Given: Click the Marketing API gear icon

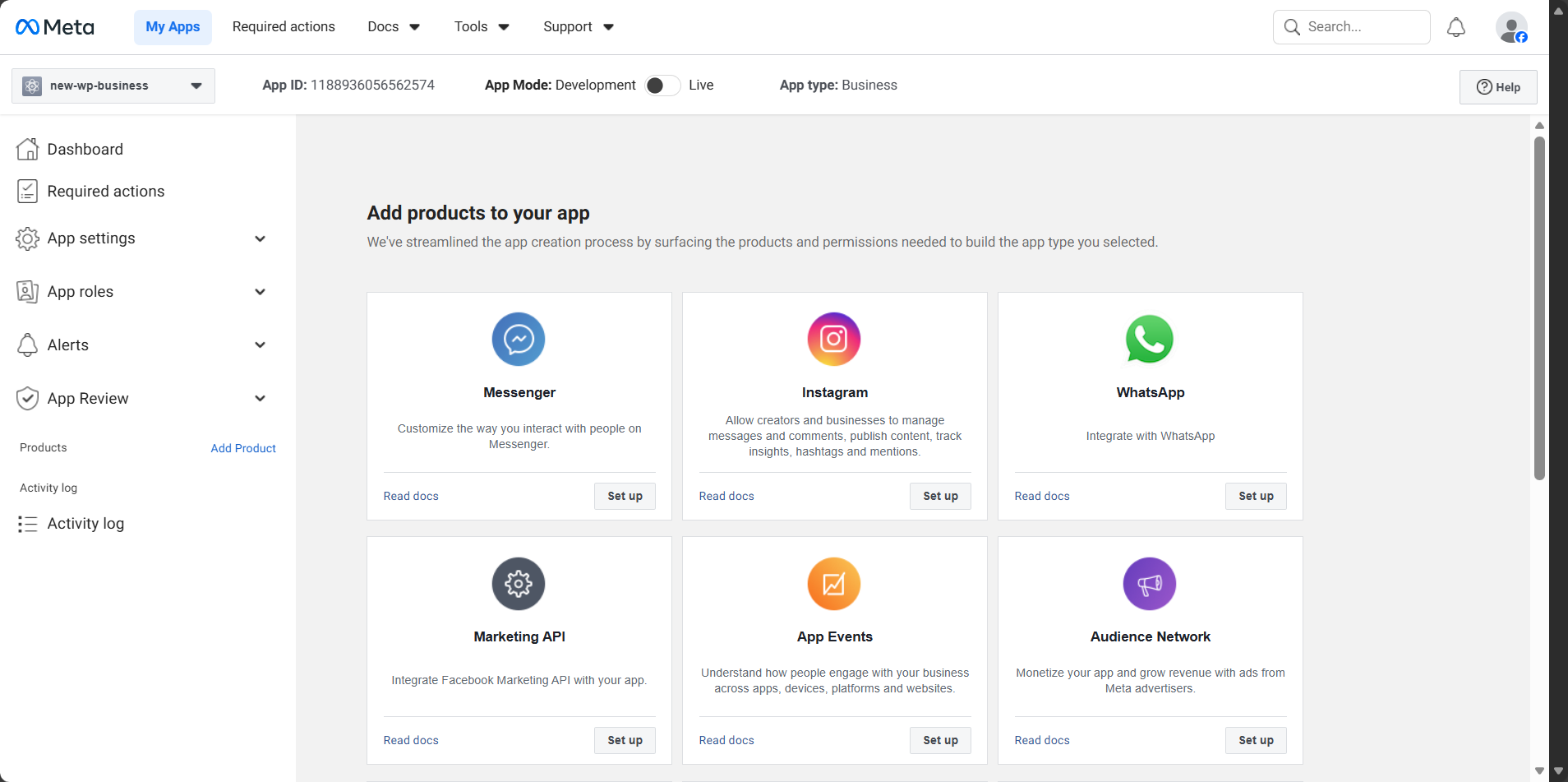Looking at the screenshot, I should click(x=519, y=584).
